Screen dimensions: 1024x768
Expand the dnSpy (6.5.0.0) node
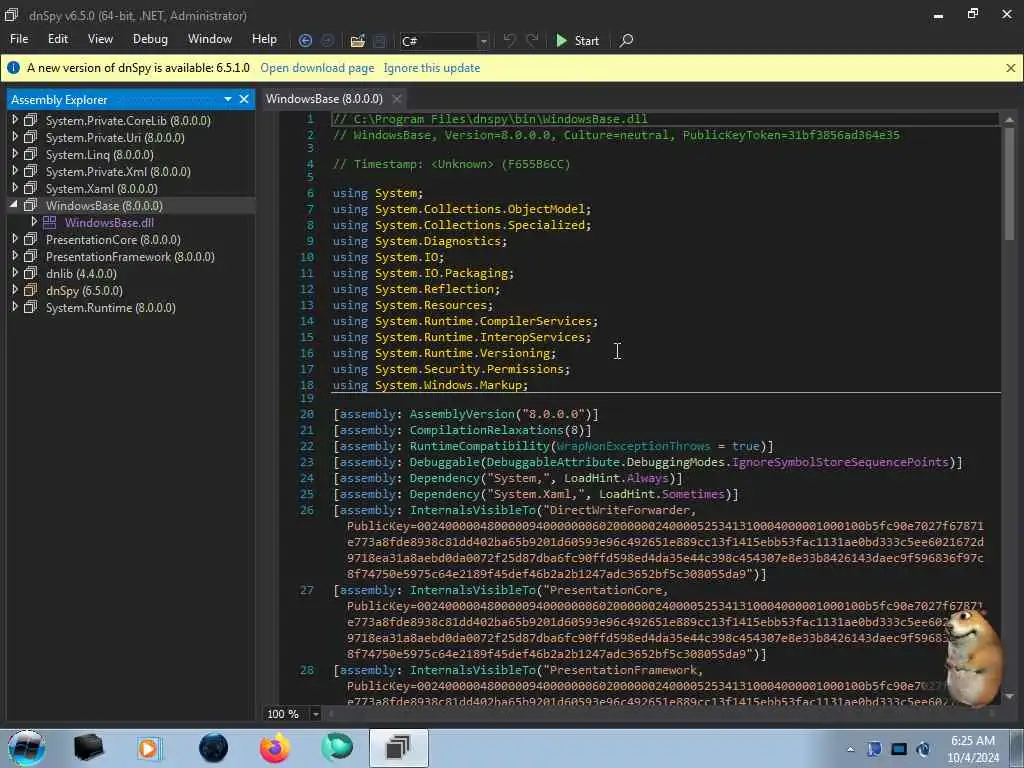click(x=14, y=290)
